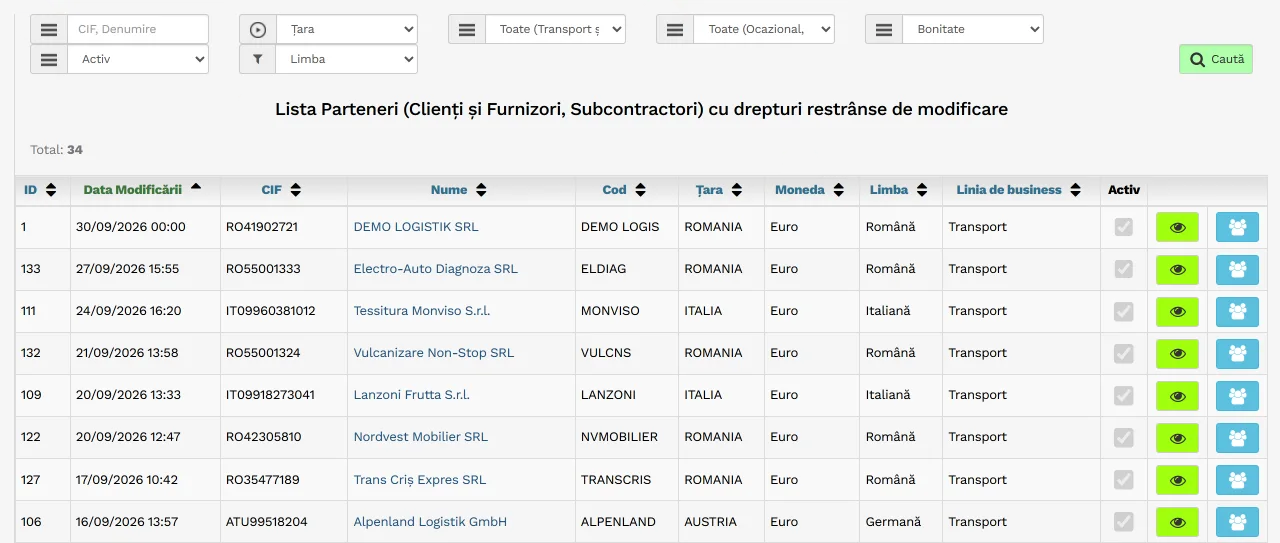Viewport: 1280px width, 543px height.
Task: Click blue group button for Vulcanizare Non-Stop SRL
Action: pyautogui.click(x=1237, y=353)
